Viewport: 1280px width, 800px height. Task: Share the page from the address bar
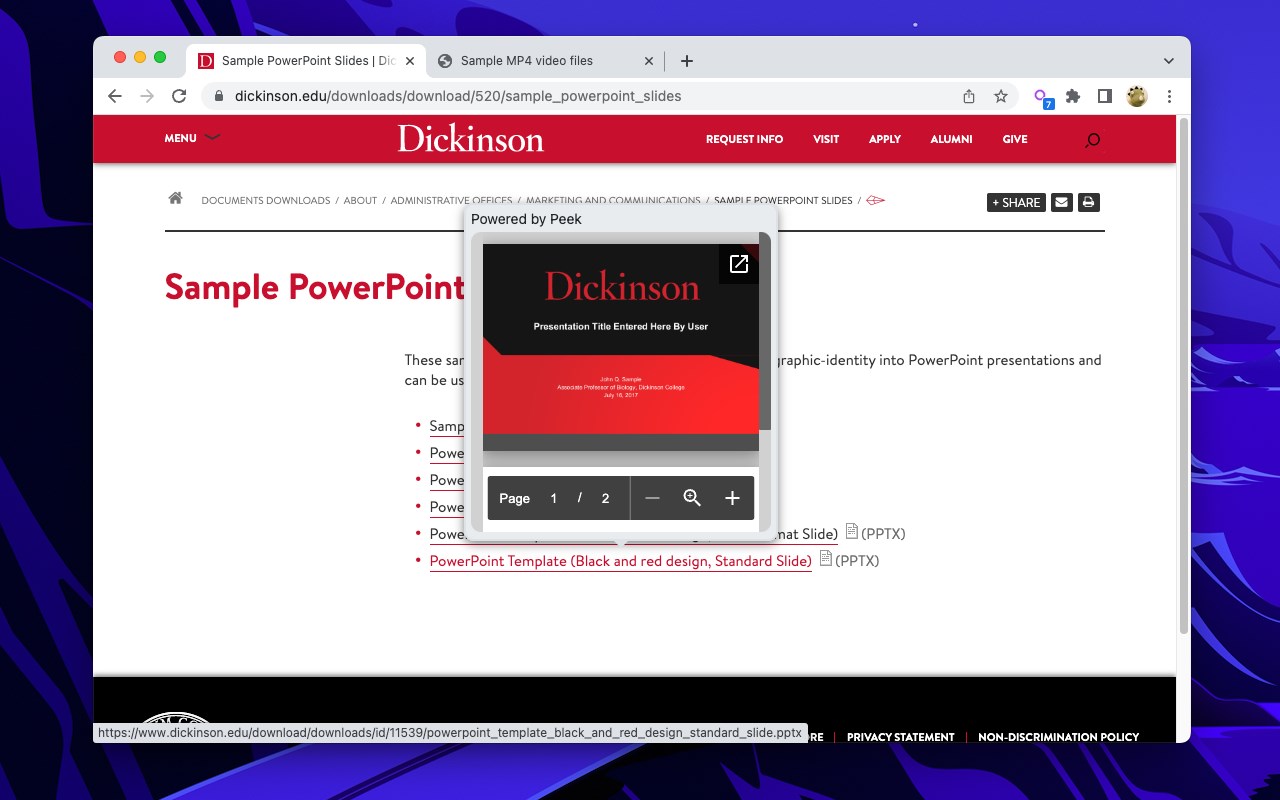(968, 96)
